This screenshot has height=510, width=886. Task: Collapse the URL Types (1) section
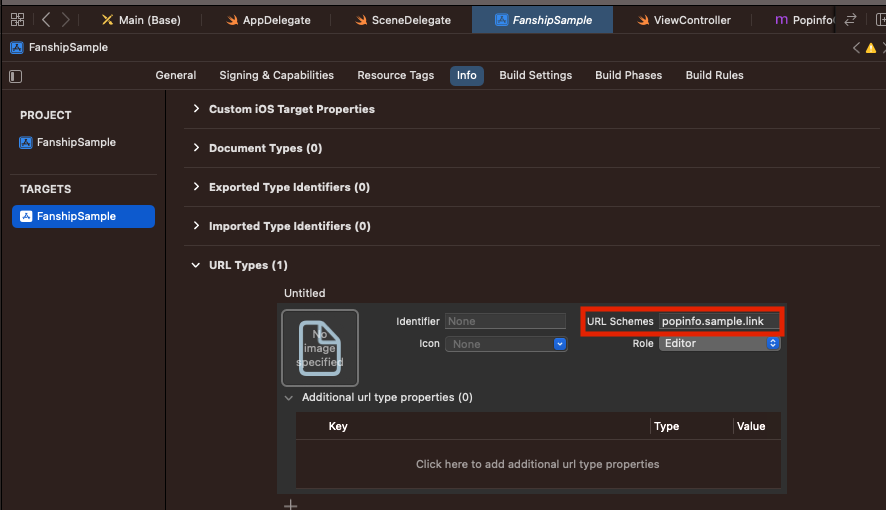tap(196, 265)
